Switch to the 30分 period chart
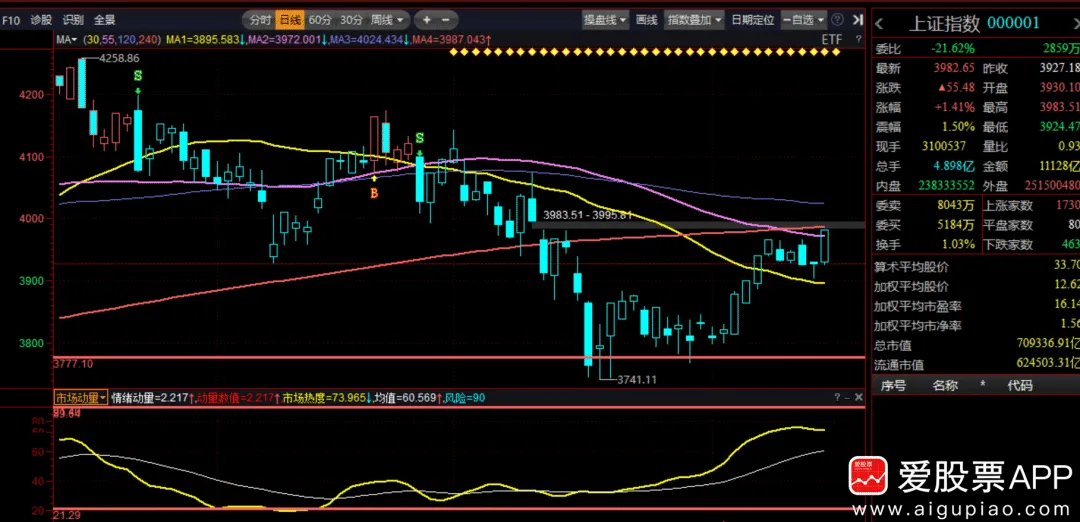 click(351, 20)
